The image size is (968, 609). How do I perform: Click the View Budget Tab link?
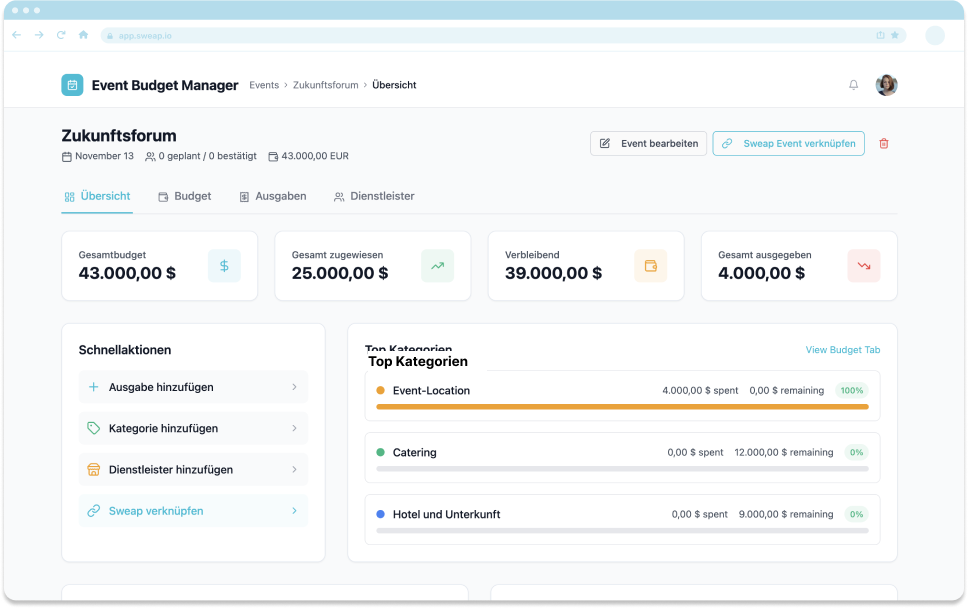tap(842, 350)
